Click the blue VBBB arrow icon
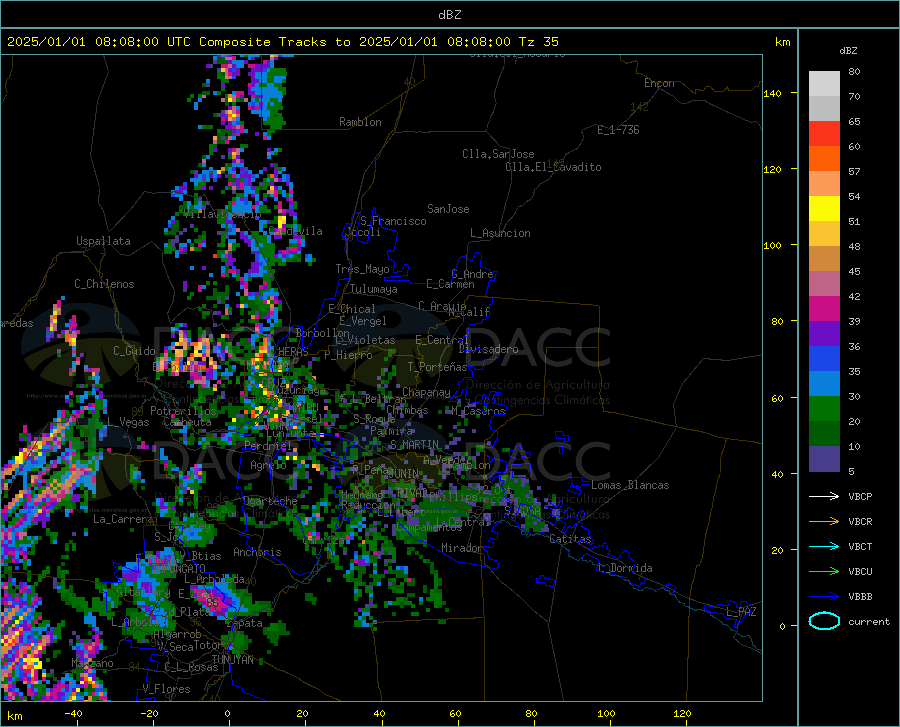The image size is (900, 727). point(824,597)
